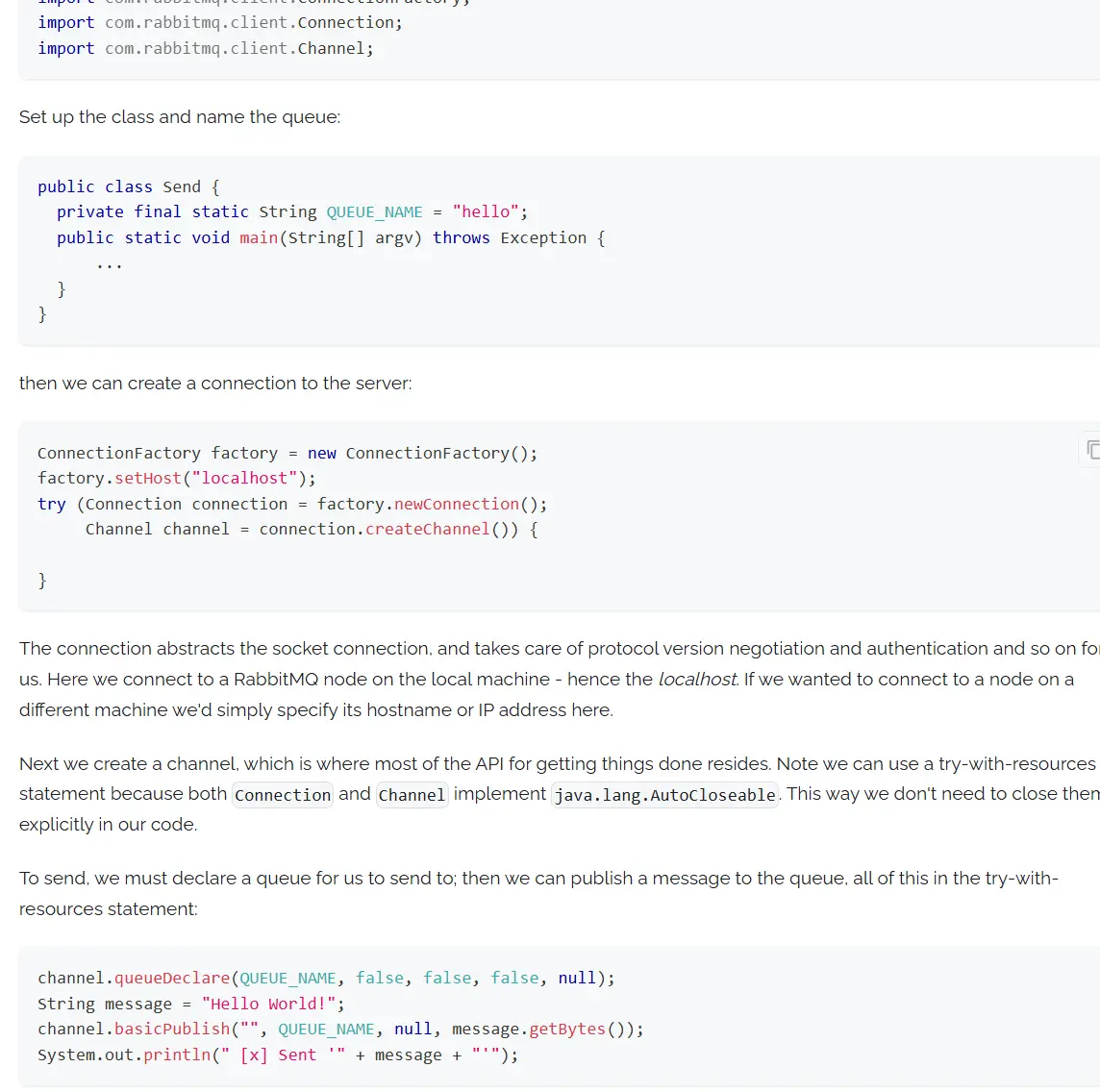Image resolution: width=1100 pixels, height=1092 pixels.
Task: Click the getBytes method call
Action: pos(567,1030)
